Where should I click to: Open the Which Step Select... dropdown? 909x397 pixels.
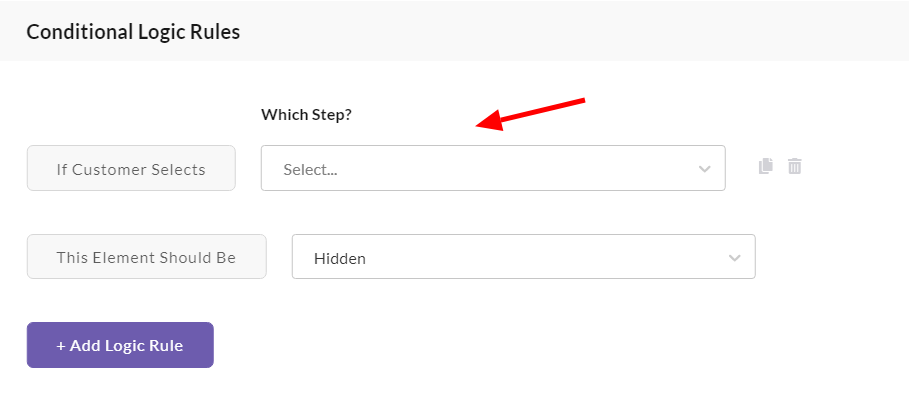point(493,168)
